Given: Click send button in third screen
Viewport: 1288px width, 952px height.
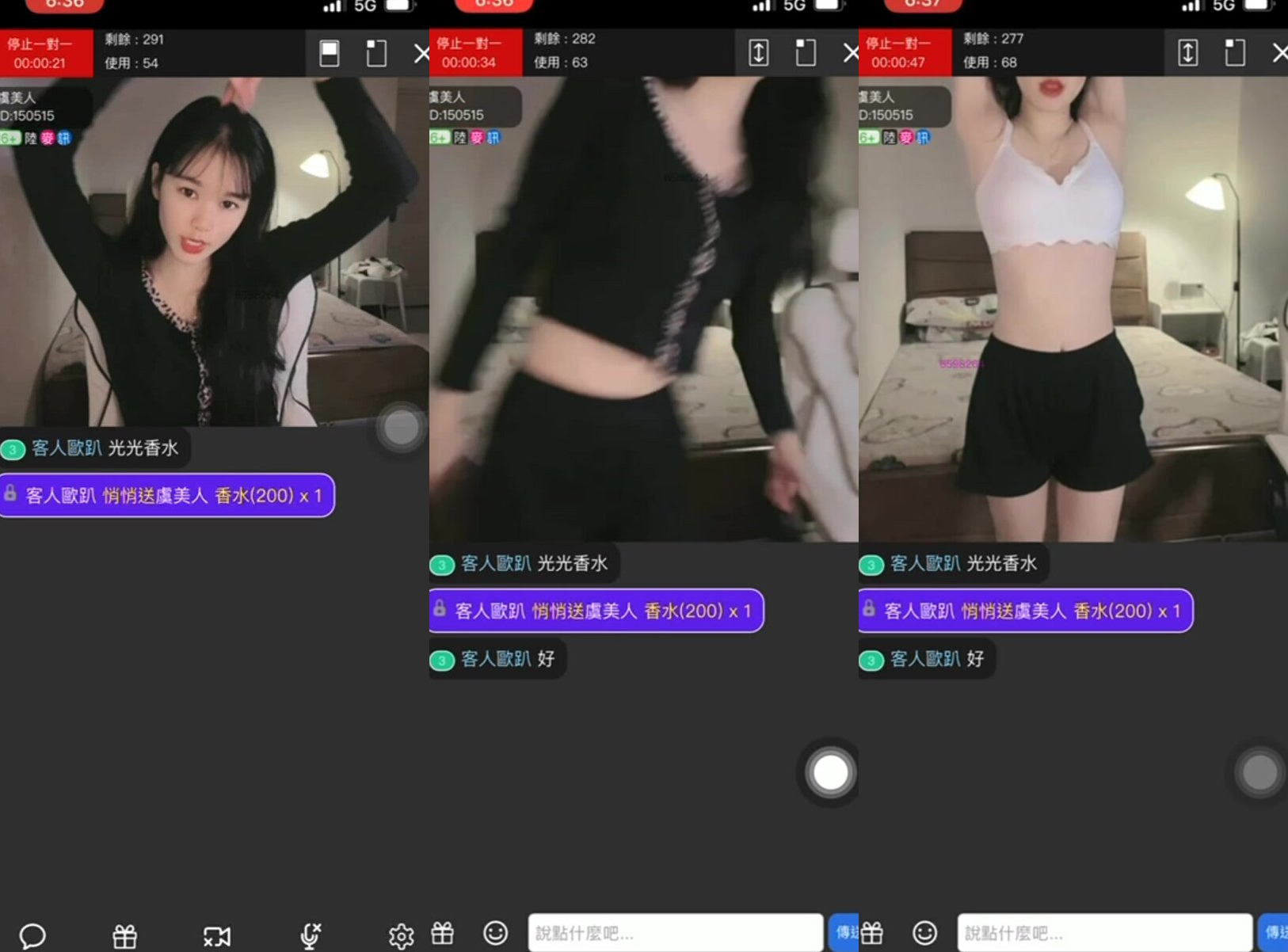Looking at the screenshot, I should click(x=1273, y=932).
